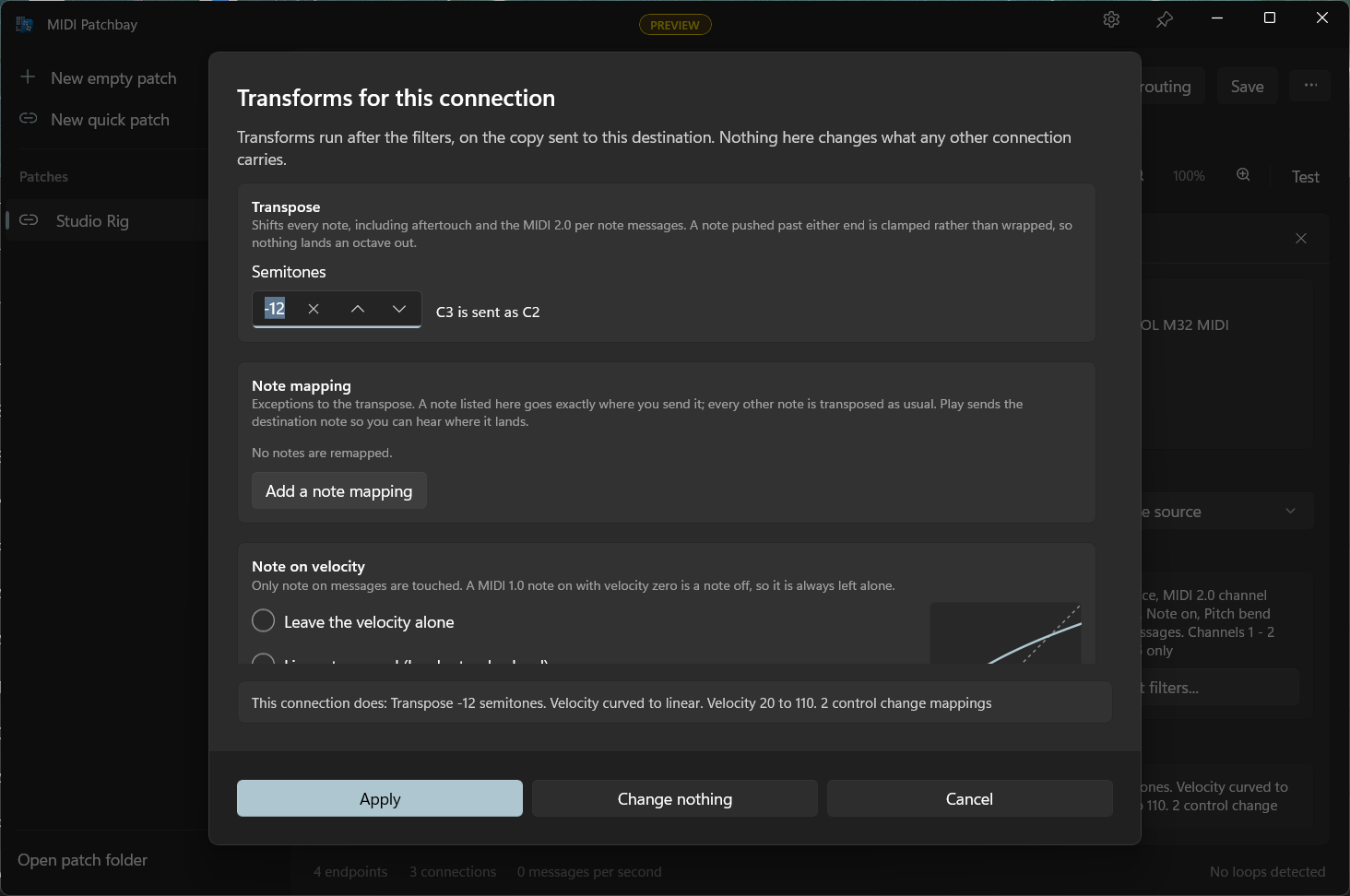1350x896 pixels.
Task: Select Leave the velocity alone option
Action: (353, 621)
